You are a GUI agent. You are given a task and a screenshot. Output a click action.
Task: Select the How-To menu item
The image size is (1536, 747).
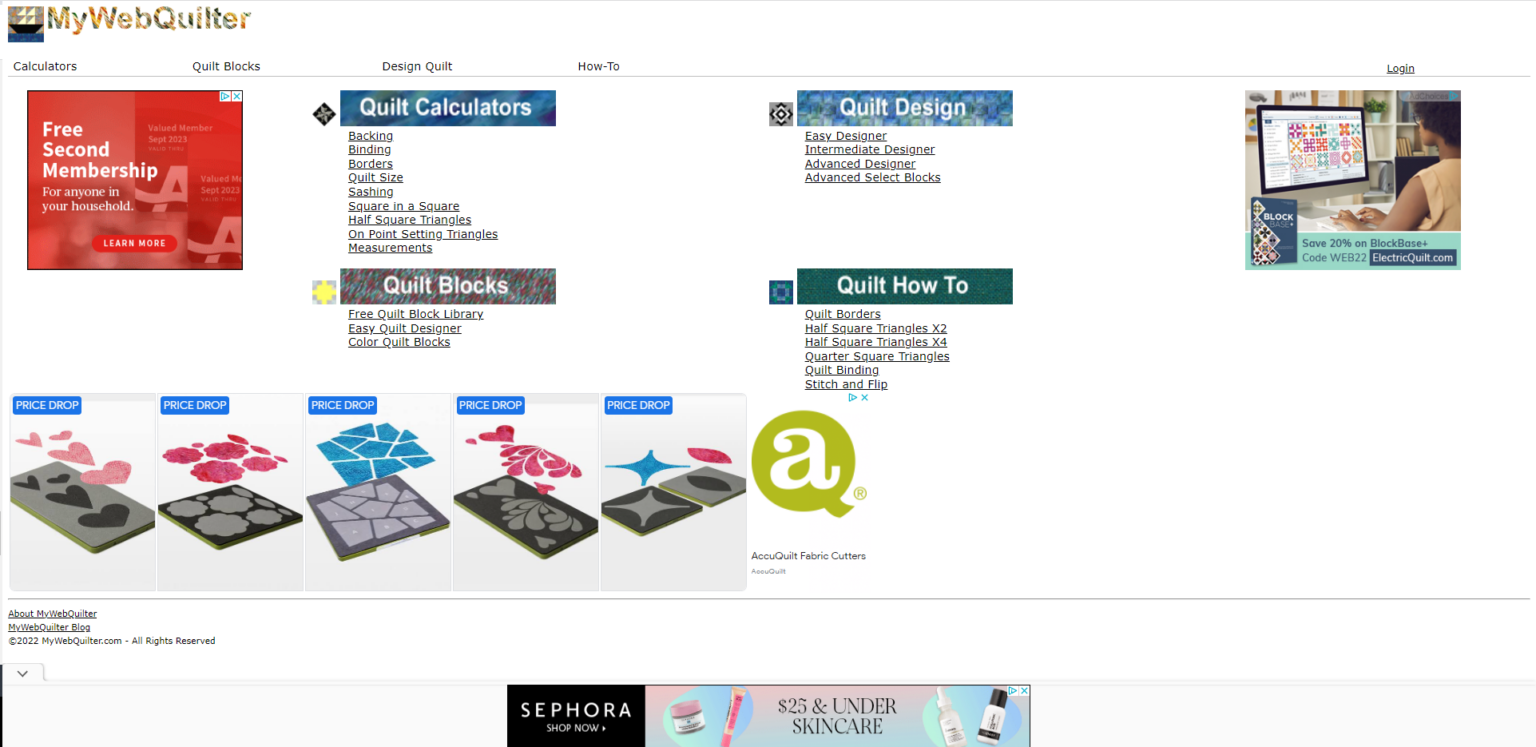pos(598,66)
